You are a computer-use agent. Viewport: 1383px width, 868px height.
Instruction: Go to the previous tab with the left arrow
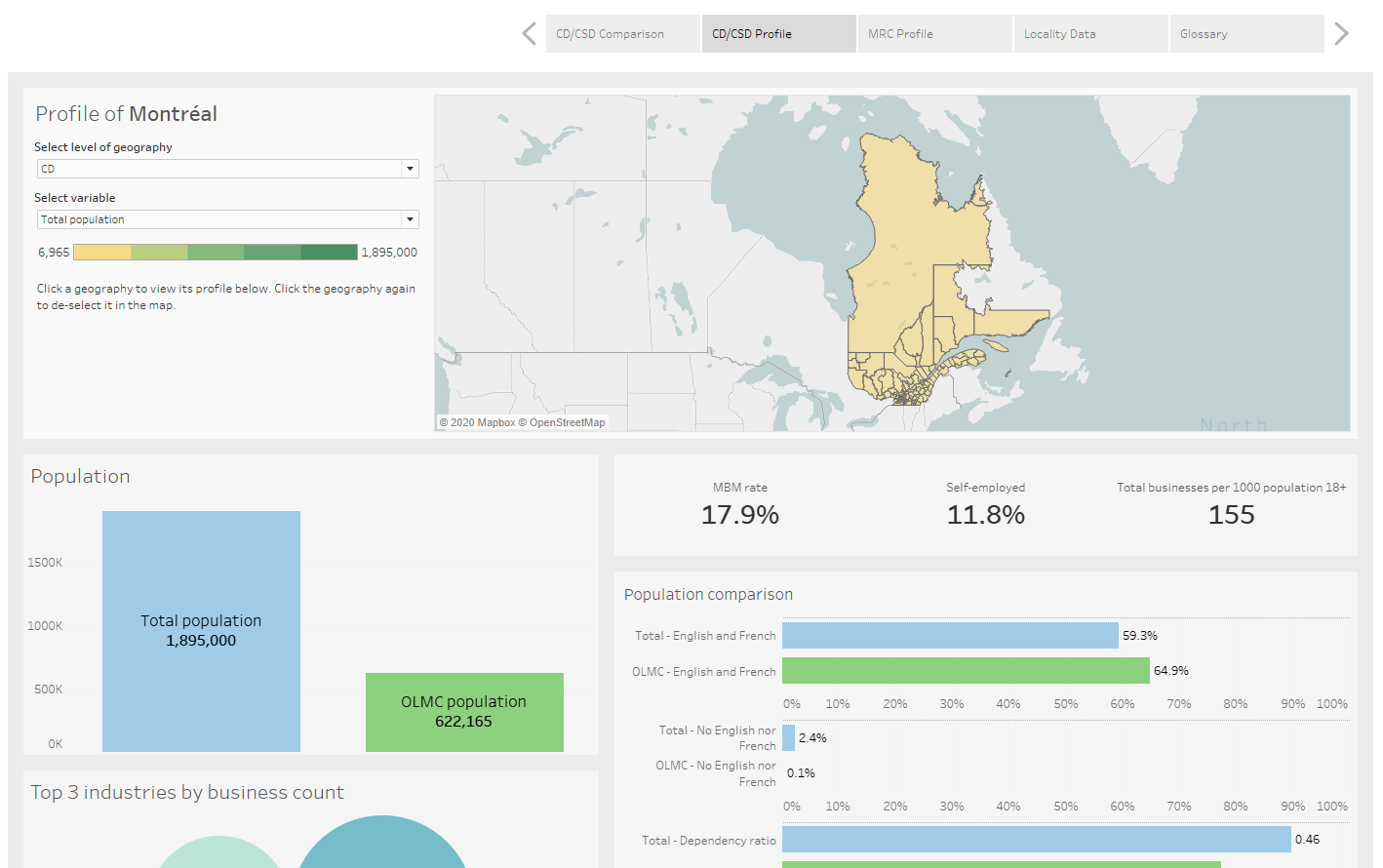(529, 34)
